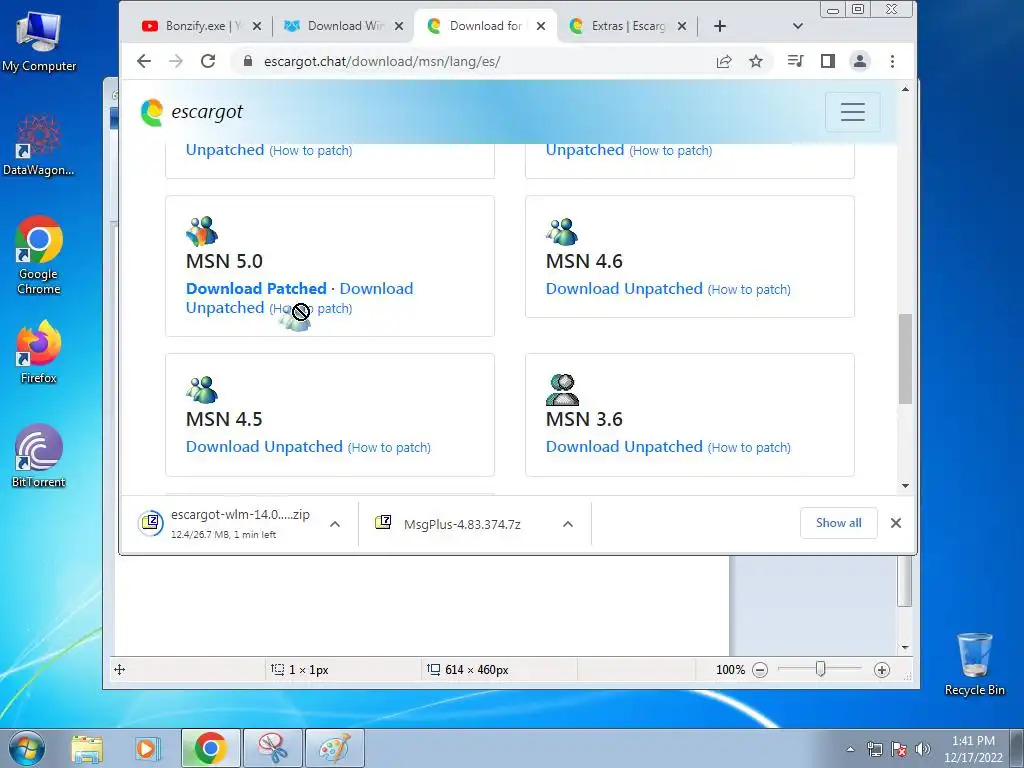
Task: Share this page via share icon
Action: 724,61
